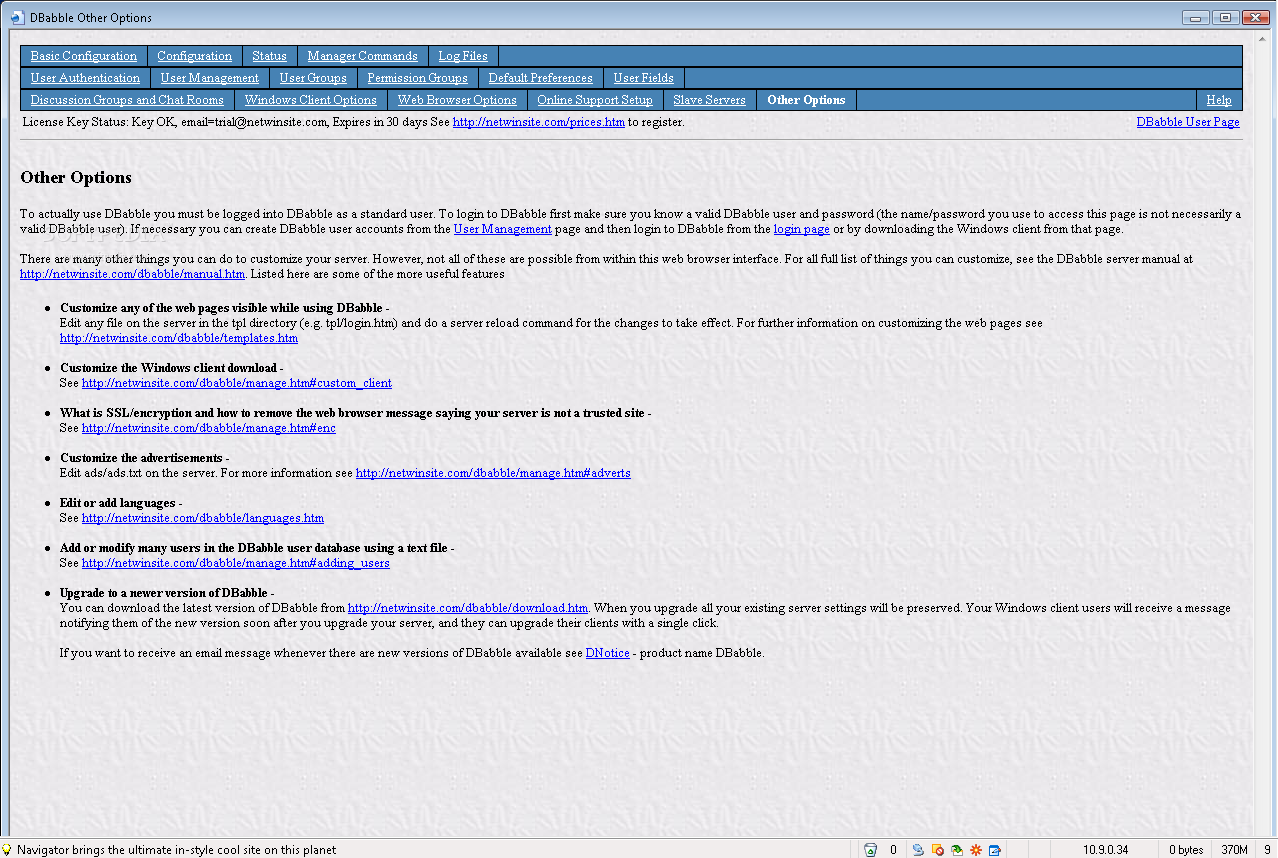
Task: Click the DBabble window title icon
Action: (x=17, y=18)
